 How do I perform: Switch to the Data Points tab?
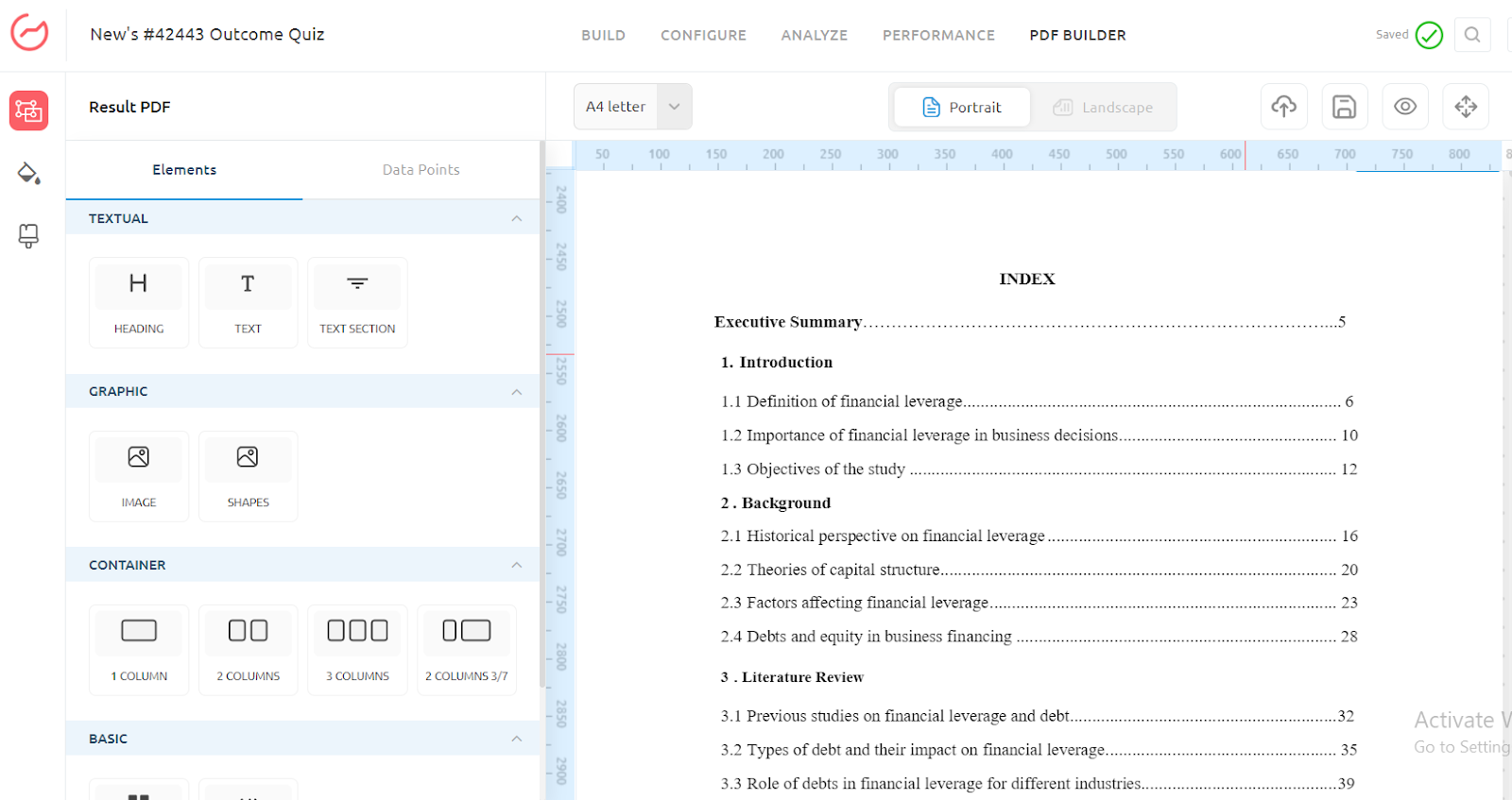(421, 170)
